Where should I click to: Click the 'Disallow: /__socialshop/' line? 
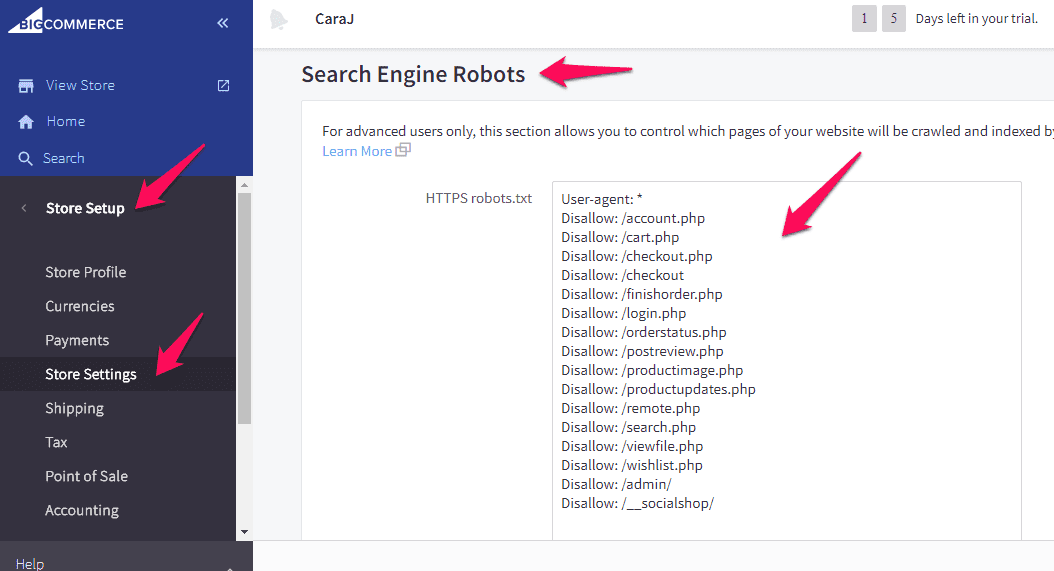[x=637, y=503]
